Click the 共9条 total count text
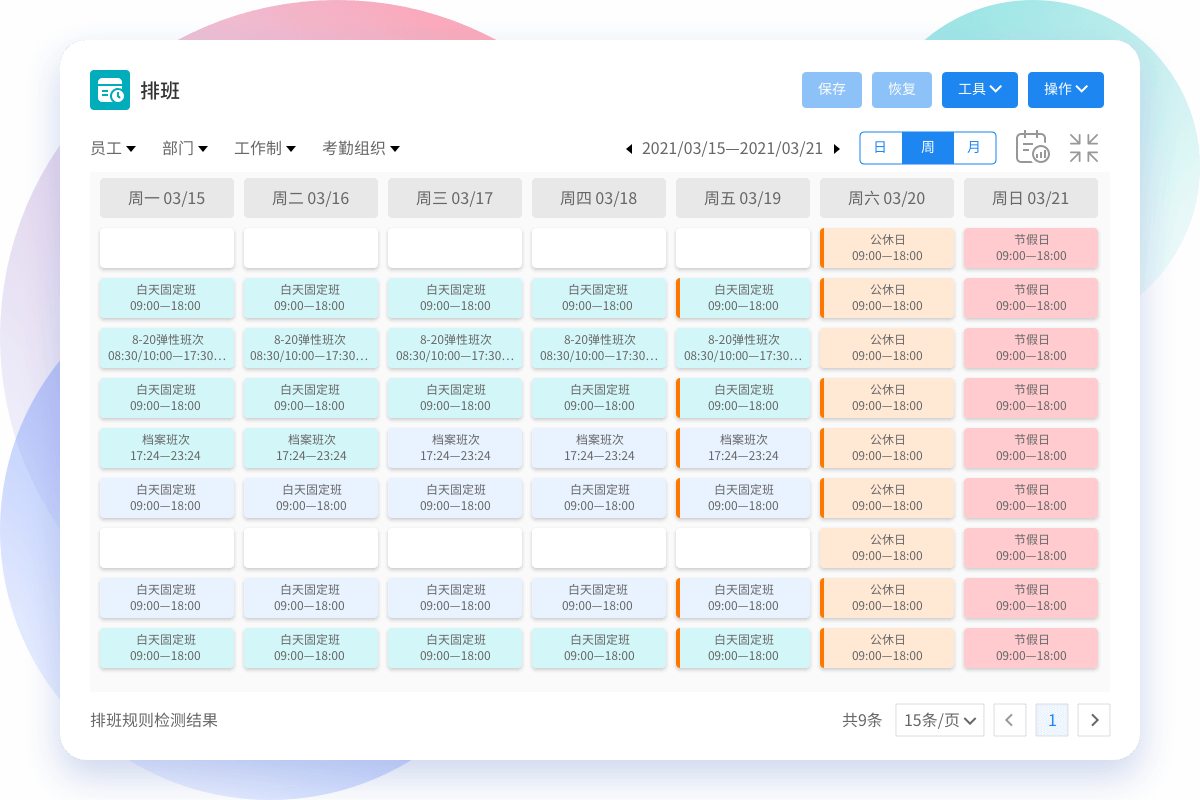This screenshot has width=1200, height=800. point(862,720)
